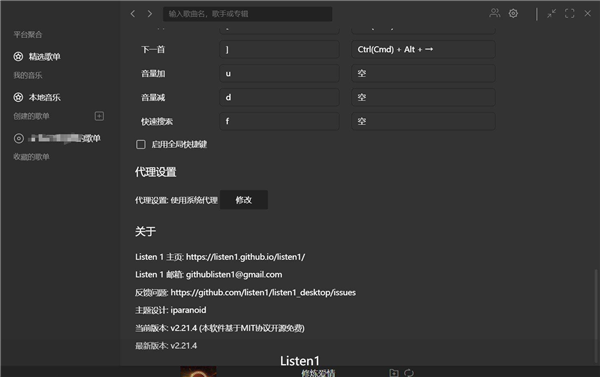The image size is (600, 377).
Task: Click the 下一首 row label
Action: [x=153, y=49]
